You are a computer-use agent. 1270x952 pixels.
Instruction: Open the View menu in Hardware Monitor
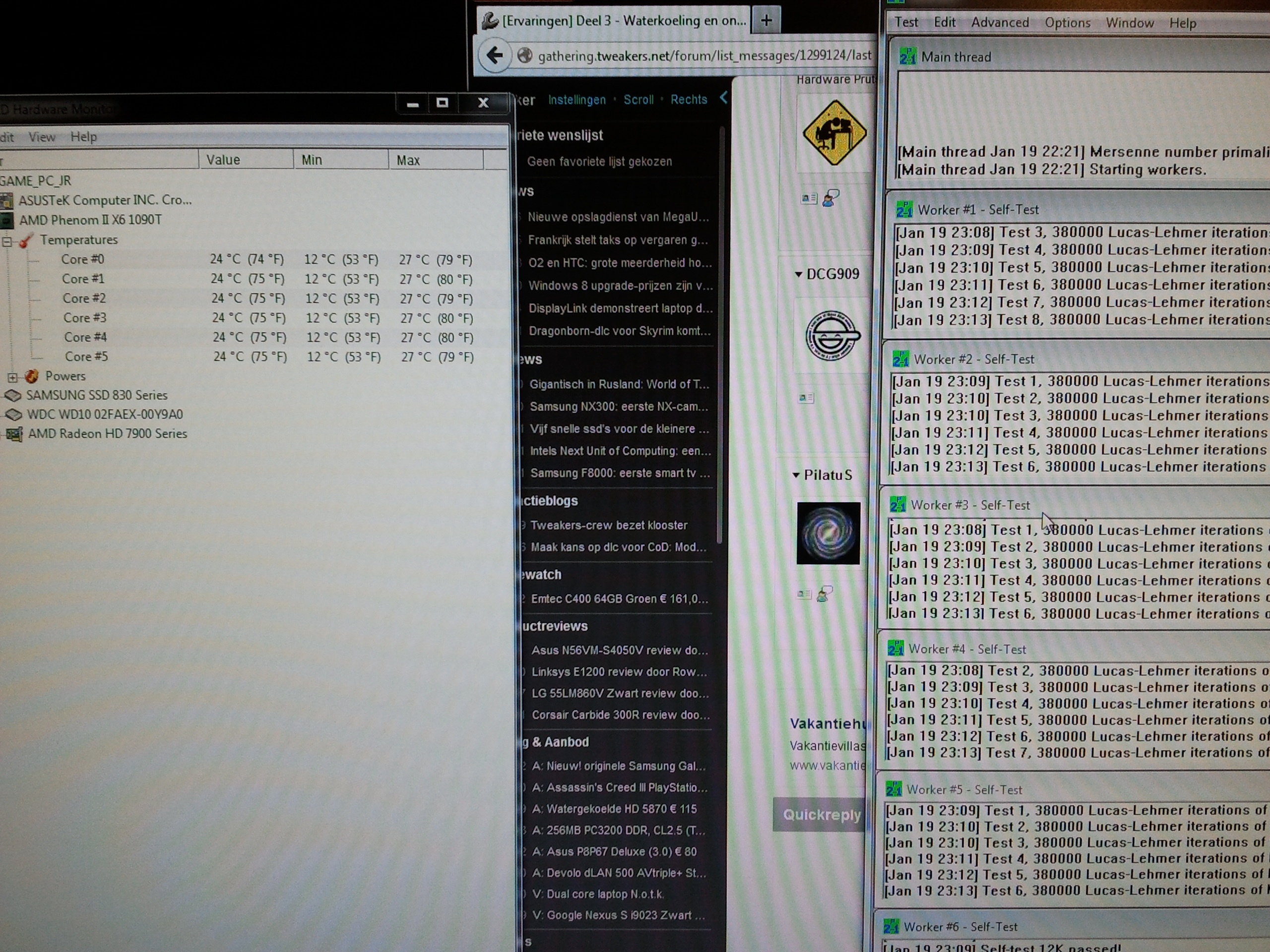point(42,136)
